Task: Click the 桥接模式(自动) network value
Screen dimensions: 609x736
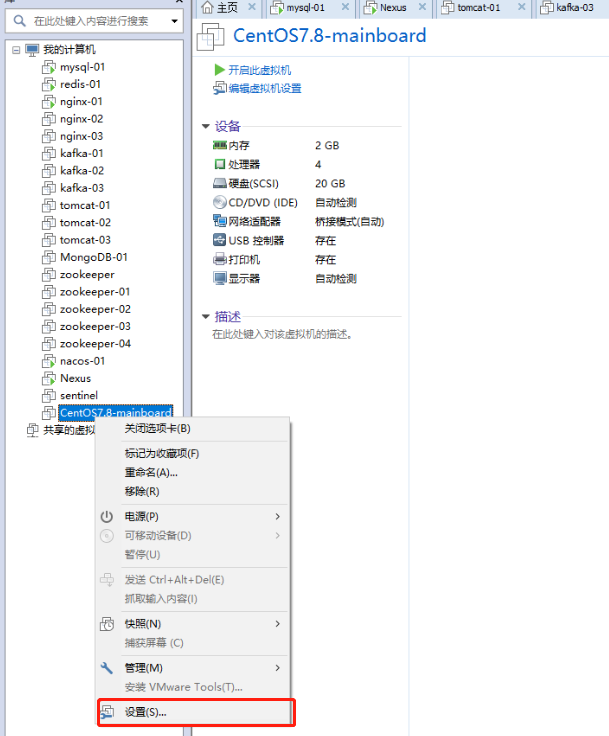Action: coord(350,222)
